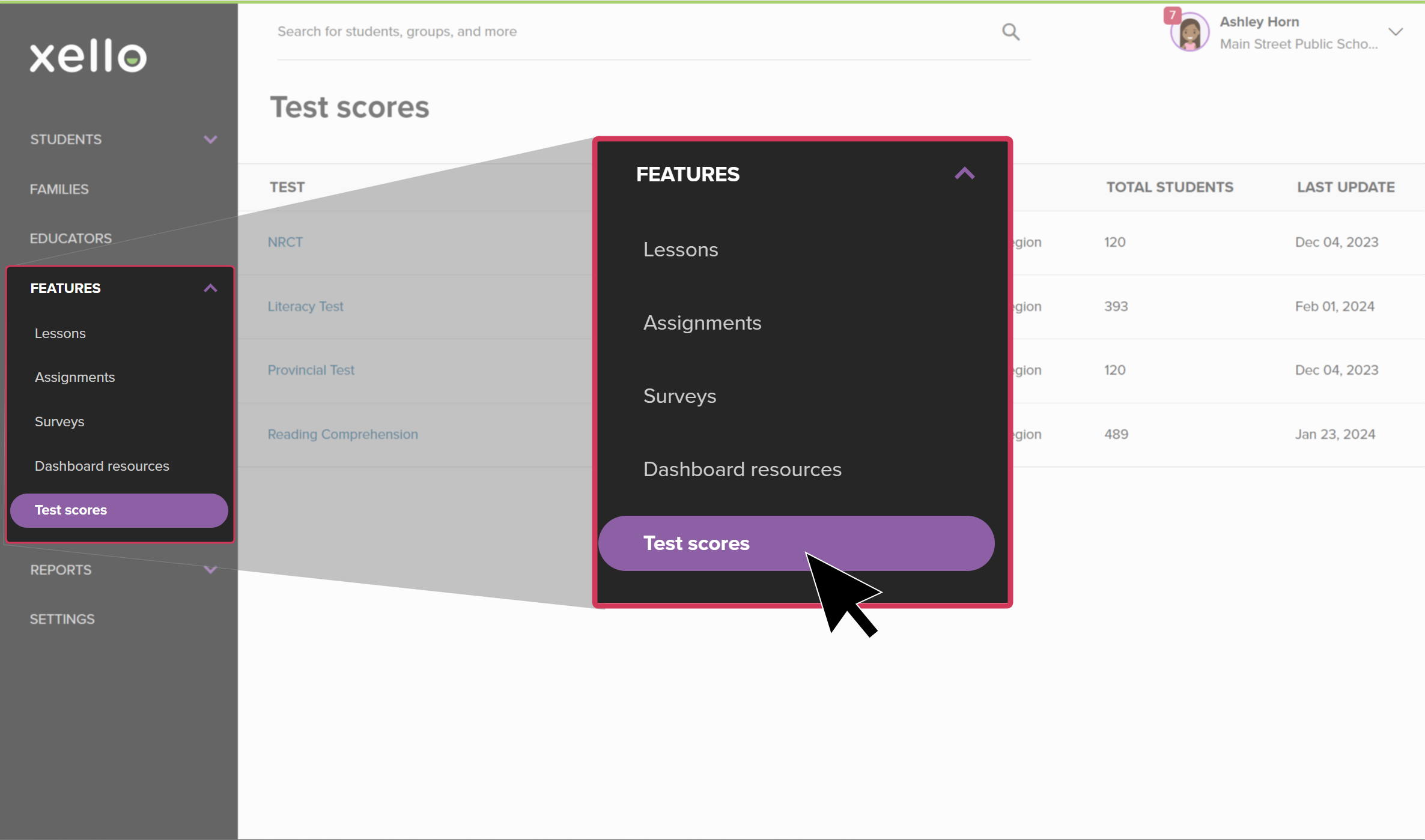Open the FAMILIES section in the sidebar
1425x840 pixels.
coord(59,189)
